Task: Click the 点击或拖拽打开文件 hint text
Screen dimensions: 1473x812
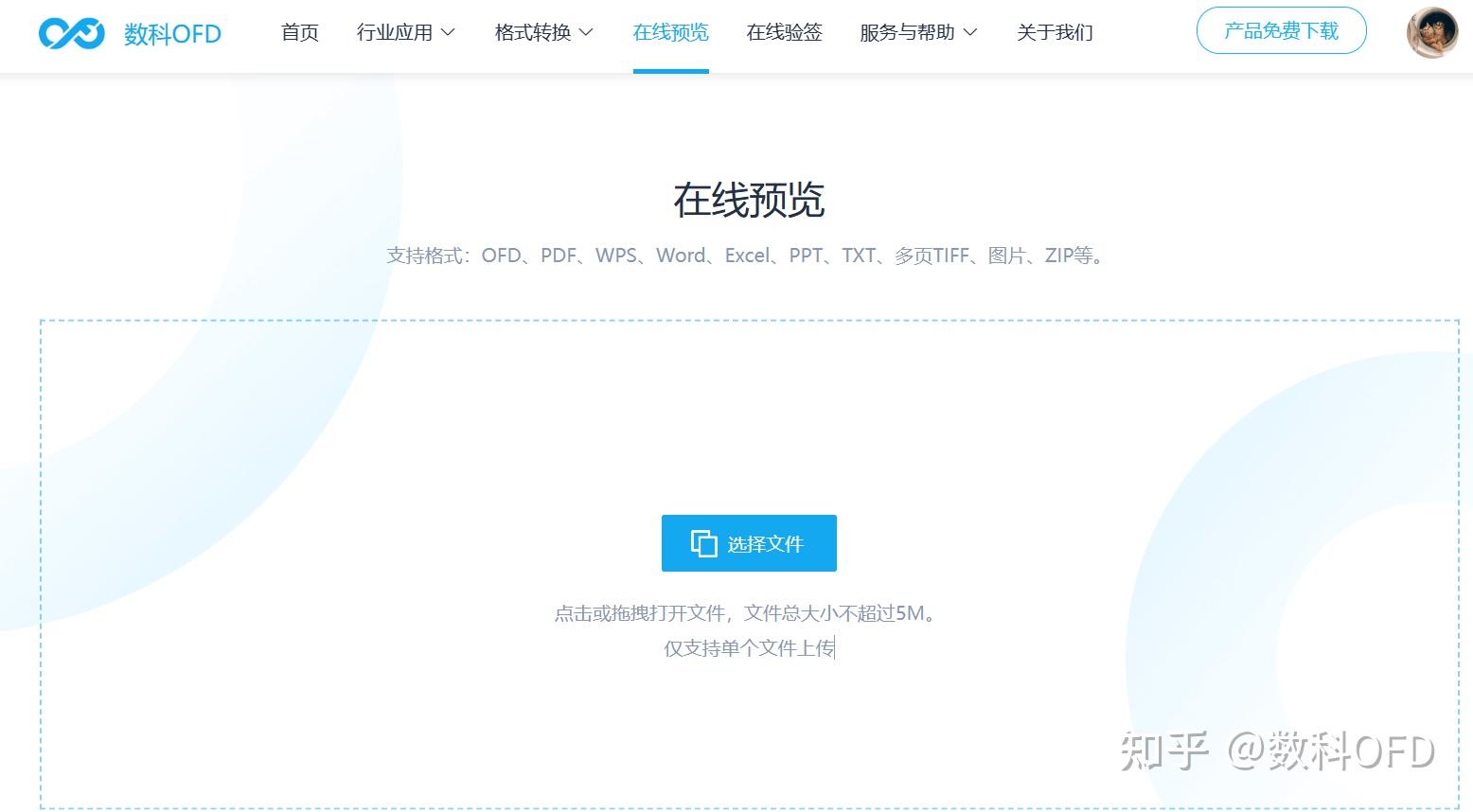Action: pyautogui.click(x=745, y=612)
